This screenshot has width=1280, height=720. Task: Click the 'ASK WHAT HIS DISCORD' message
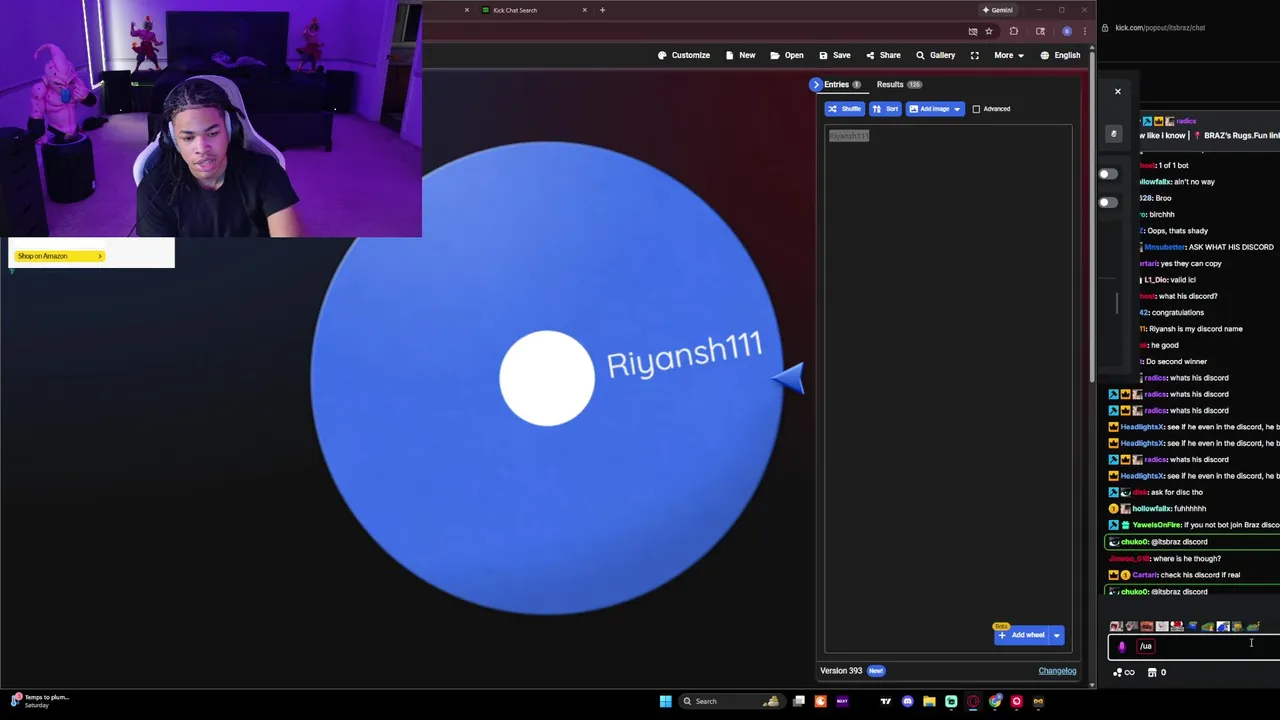1207,247
